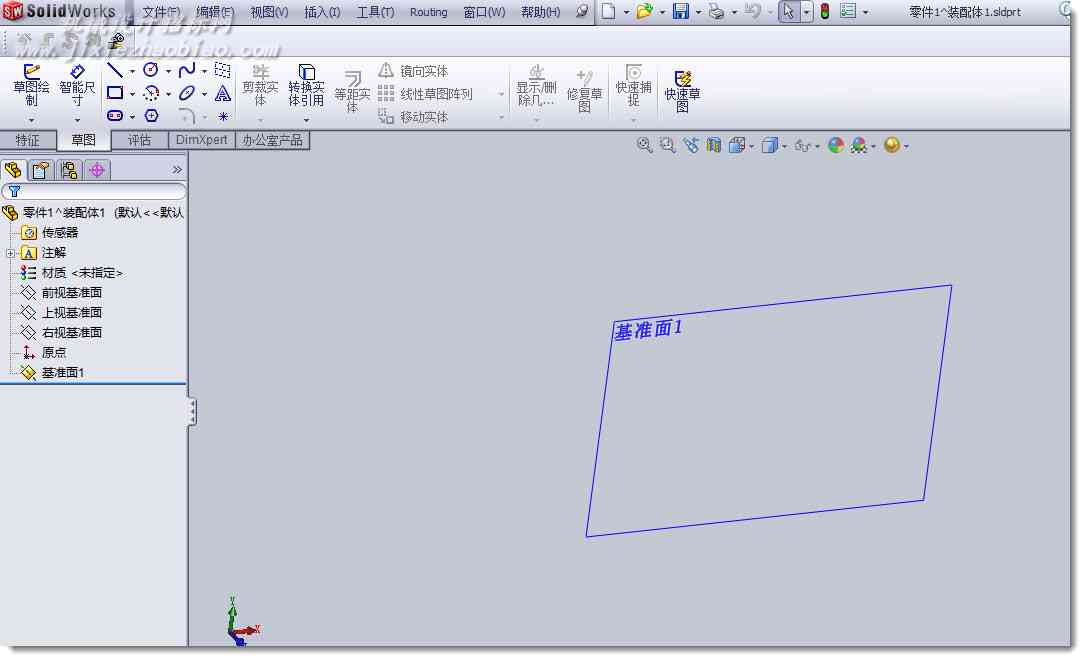
Task: Select the Straight Slot tool
Action: click(116, 116)
